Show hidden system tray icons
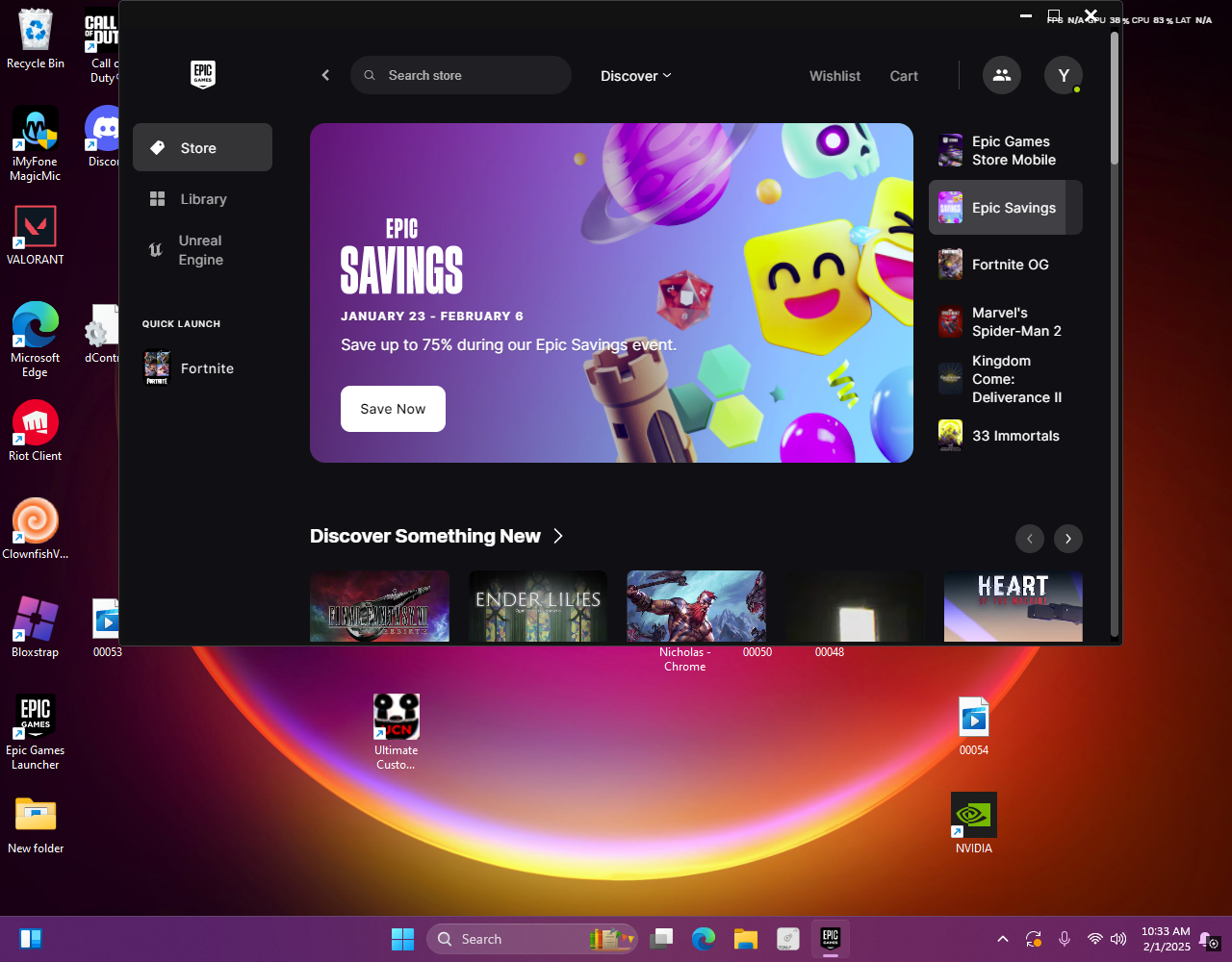The width and height of the screenshot is (1232, 962). point(1002,939)
